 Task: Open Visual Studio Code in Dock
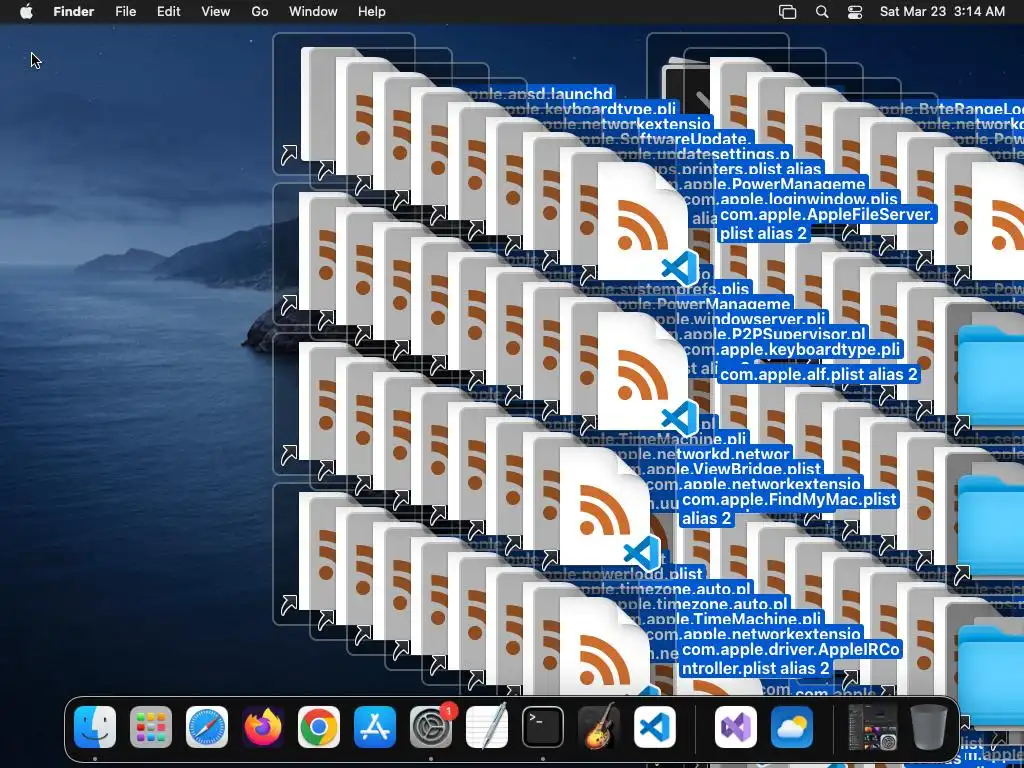click(x=655, y=727)
